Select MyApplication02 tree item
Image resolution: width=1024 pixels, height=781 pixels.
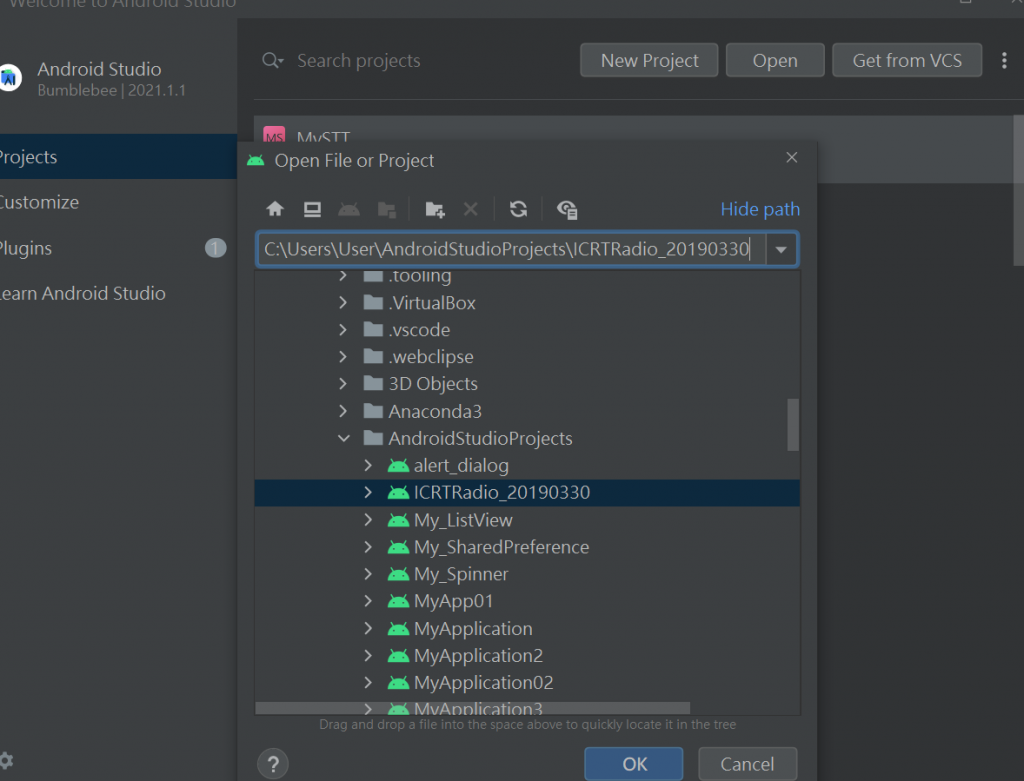(x=527, y=682)
